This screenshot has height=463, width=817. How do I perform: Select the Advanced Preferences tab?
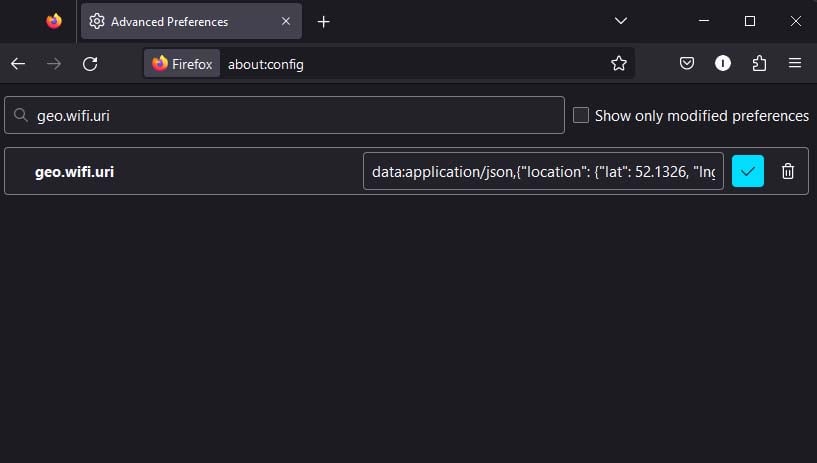(x=180, y=21)
